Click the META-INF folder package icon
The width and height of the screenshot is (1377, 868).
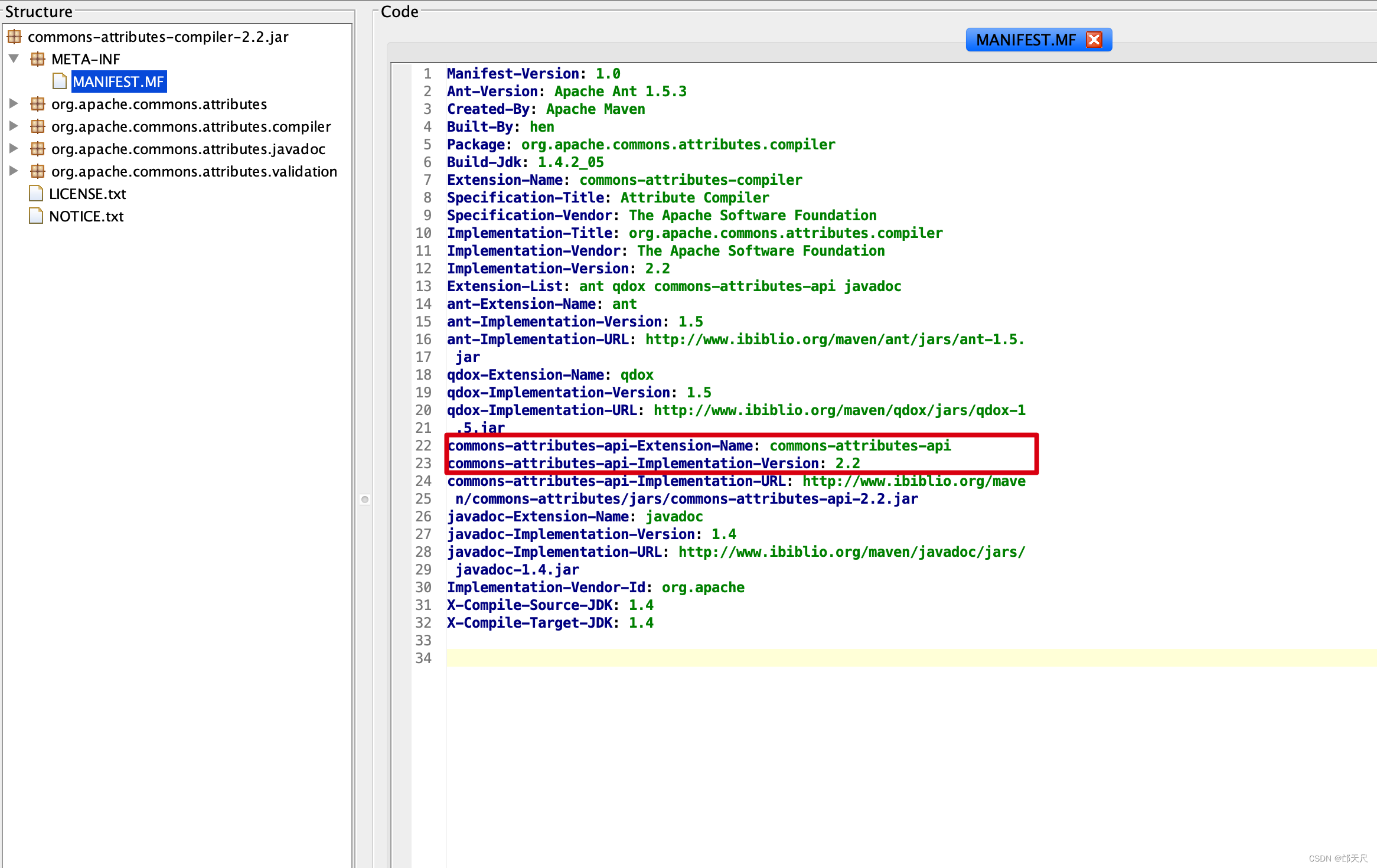[38, 59]
